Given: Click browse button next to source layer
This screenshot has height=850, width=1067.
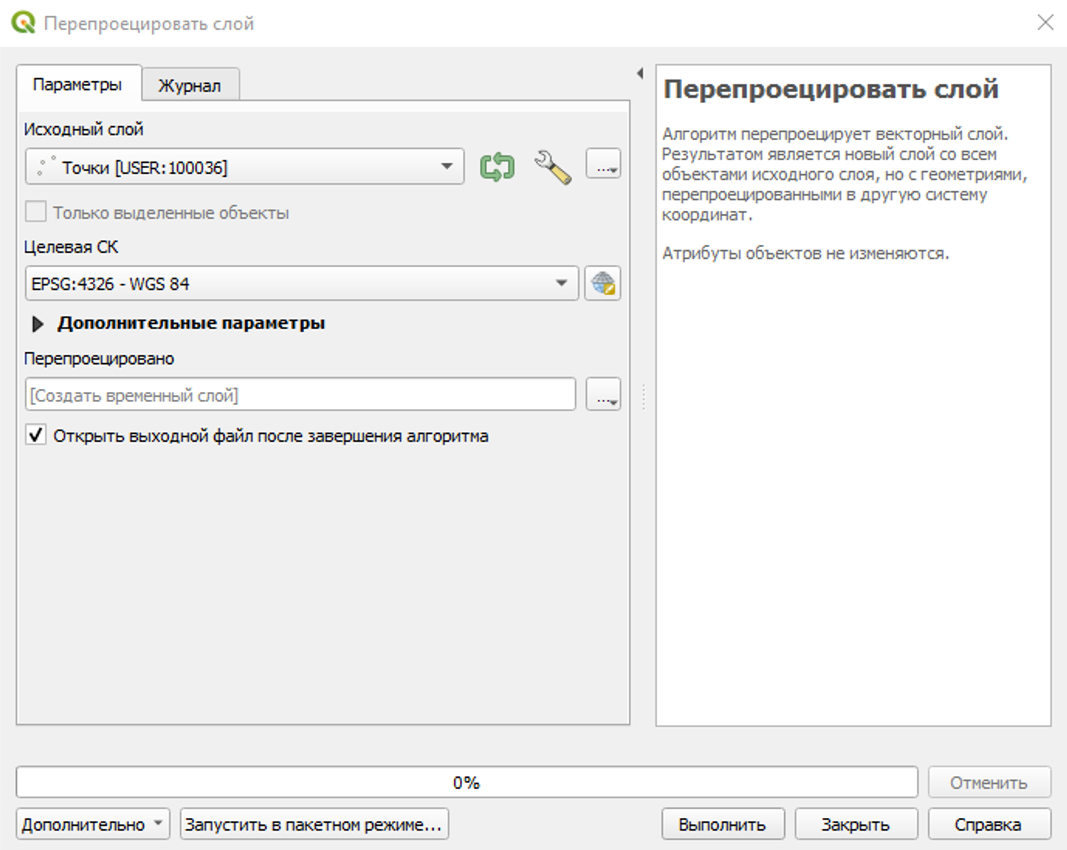Looking at the screenshot, I should [603, 167].
